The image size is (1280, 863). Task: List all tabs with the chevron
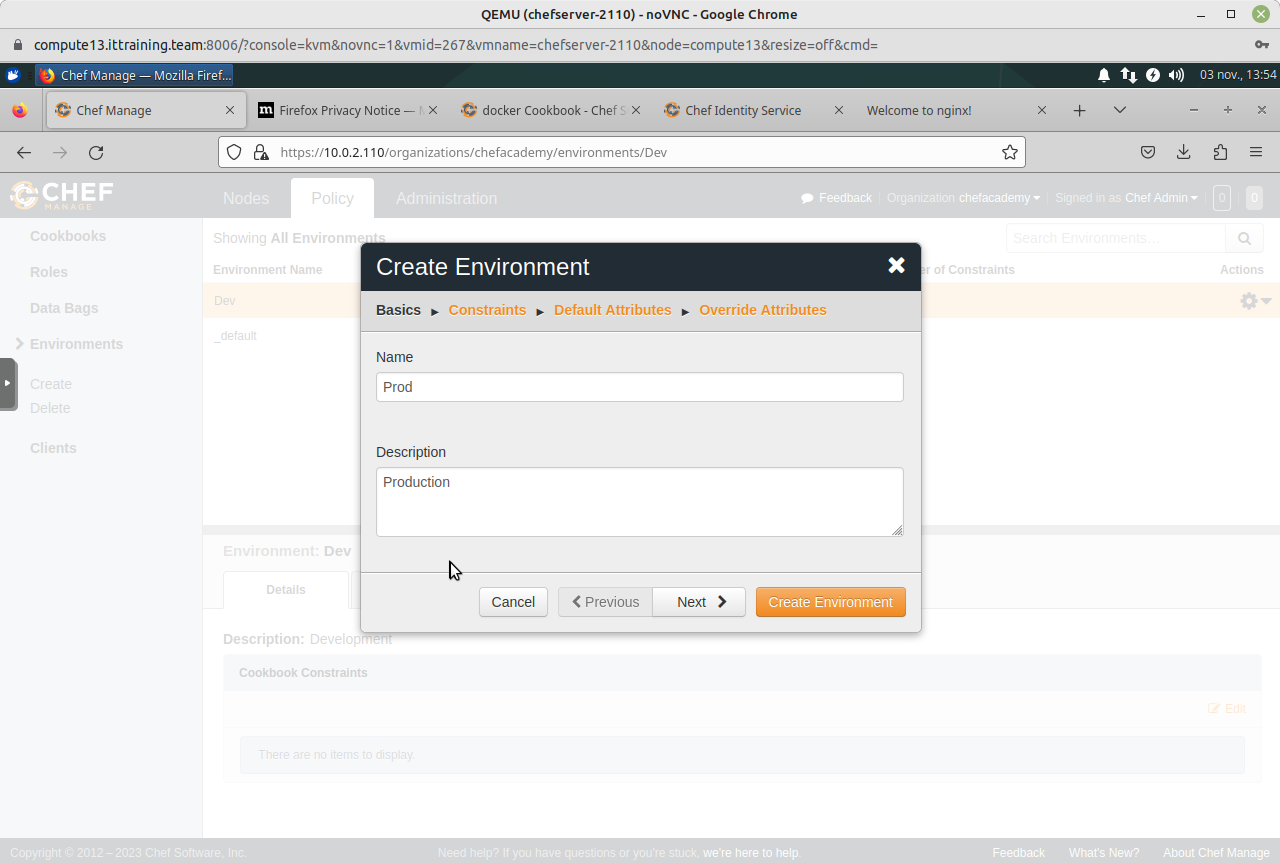pos(1120,110)
